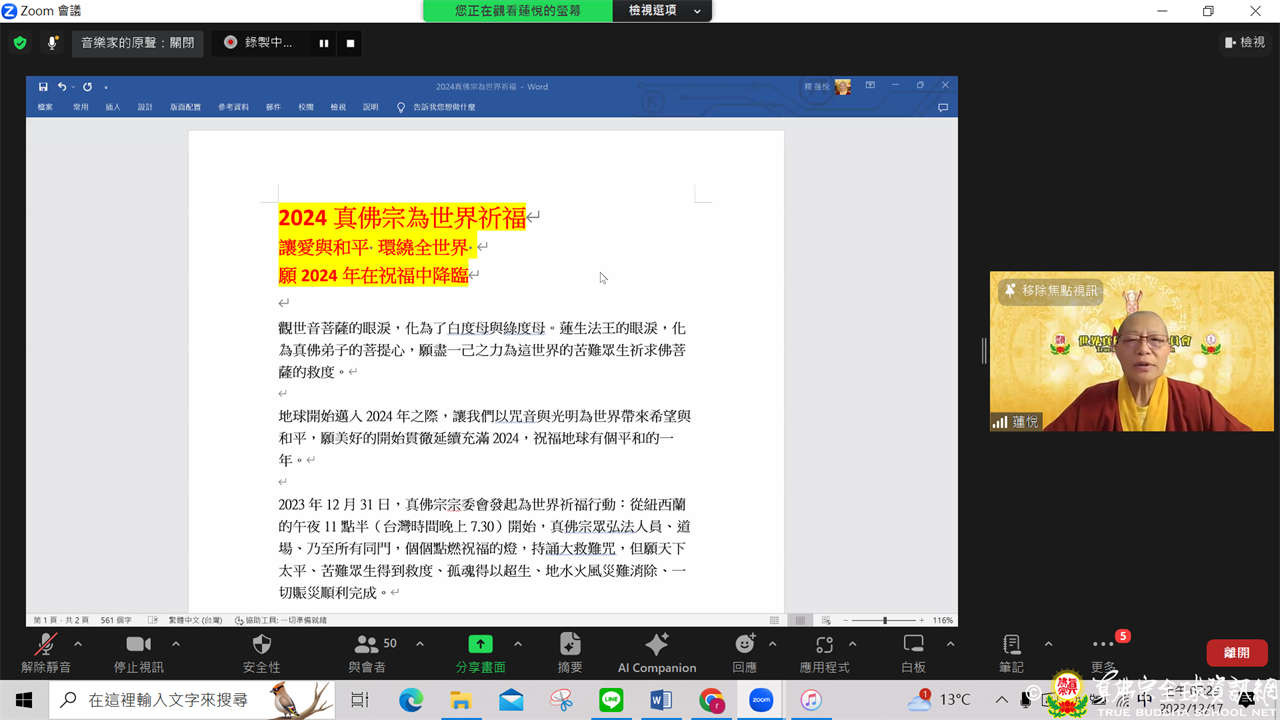Open the More (更多) menu
Screen dimensions: 1280x720
(x=1103, y=645)
